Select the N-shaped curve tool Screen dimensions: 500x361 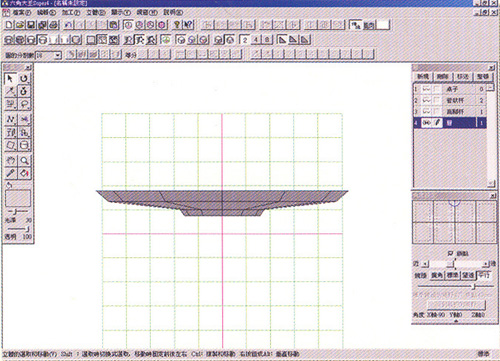pos(10,119)
